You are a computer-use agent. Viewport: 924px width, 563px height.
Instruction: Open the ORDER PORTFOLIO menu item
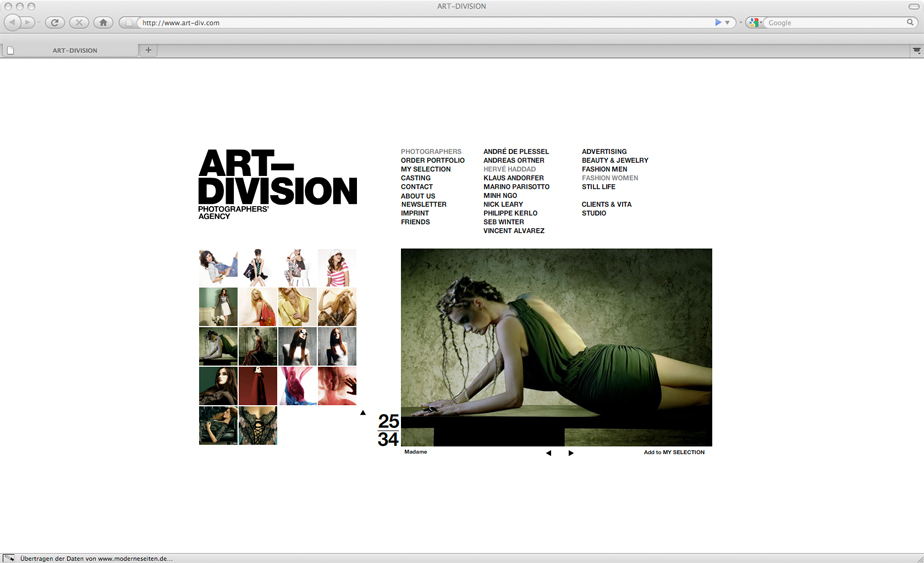(x=432, y=160)
